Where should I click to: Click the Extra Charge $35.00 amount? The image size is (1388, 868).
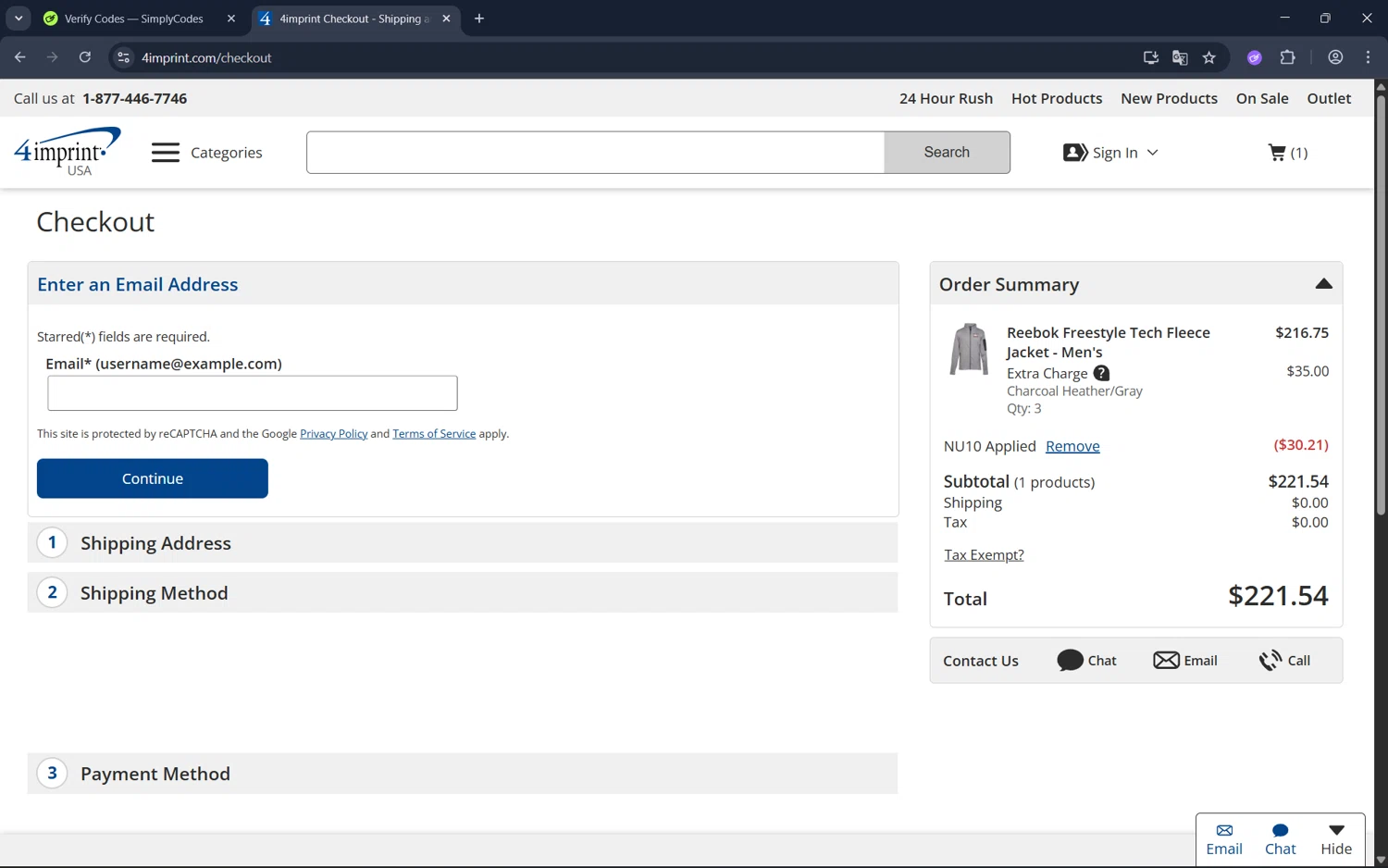click(x=1307, y=371)
